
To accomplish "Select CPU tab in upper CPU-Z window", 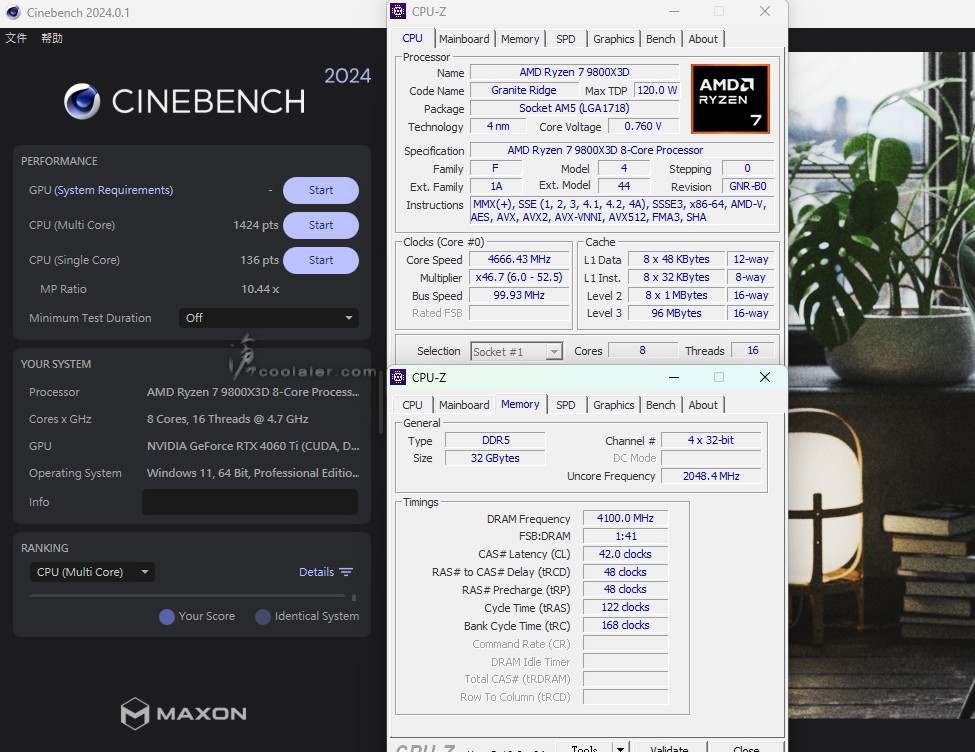I will pos(412,38).
